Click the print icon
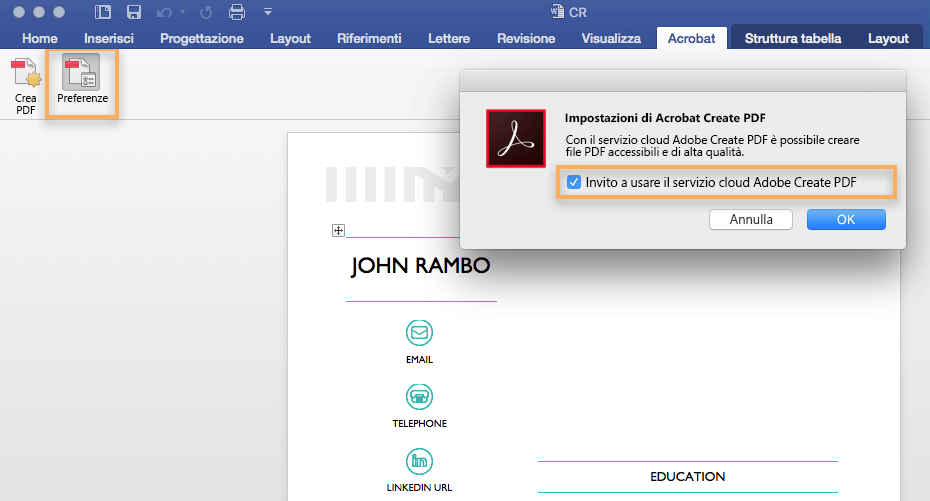Image resolution: width=930 pixels, height=501 pixels. pos(237,12)
